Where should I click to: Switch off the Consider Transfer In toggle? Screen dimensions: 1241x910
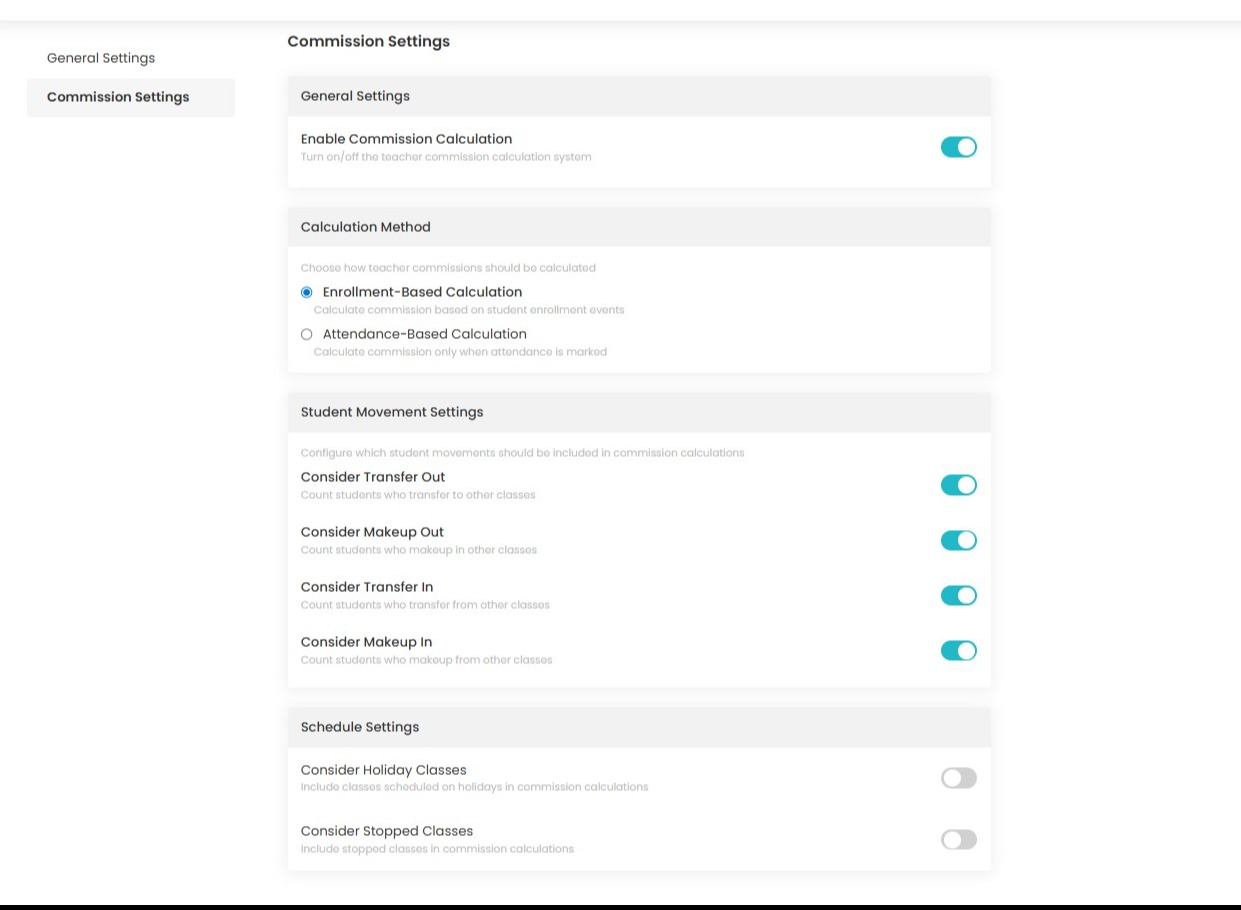(958, 595)
